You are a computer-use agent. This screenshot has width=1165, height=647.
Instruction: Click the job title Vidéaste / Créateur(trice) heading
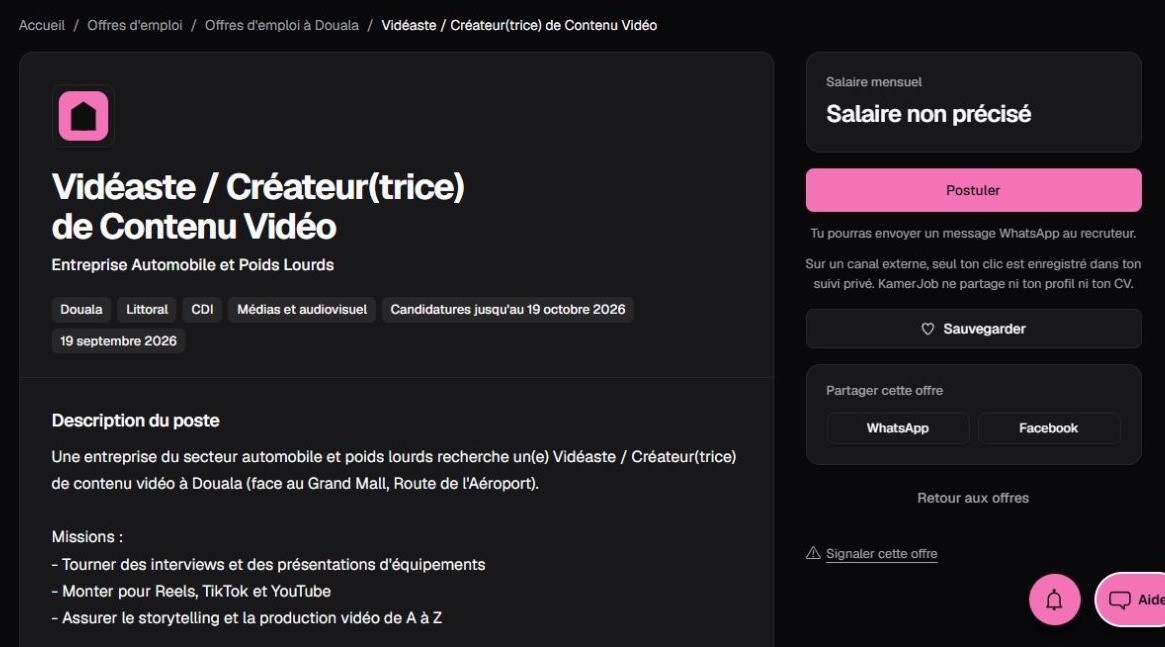coord(258,207)
